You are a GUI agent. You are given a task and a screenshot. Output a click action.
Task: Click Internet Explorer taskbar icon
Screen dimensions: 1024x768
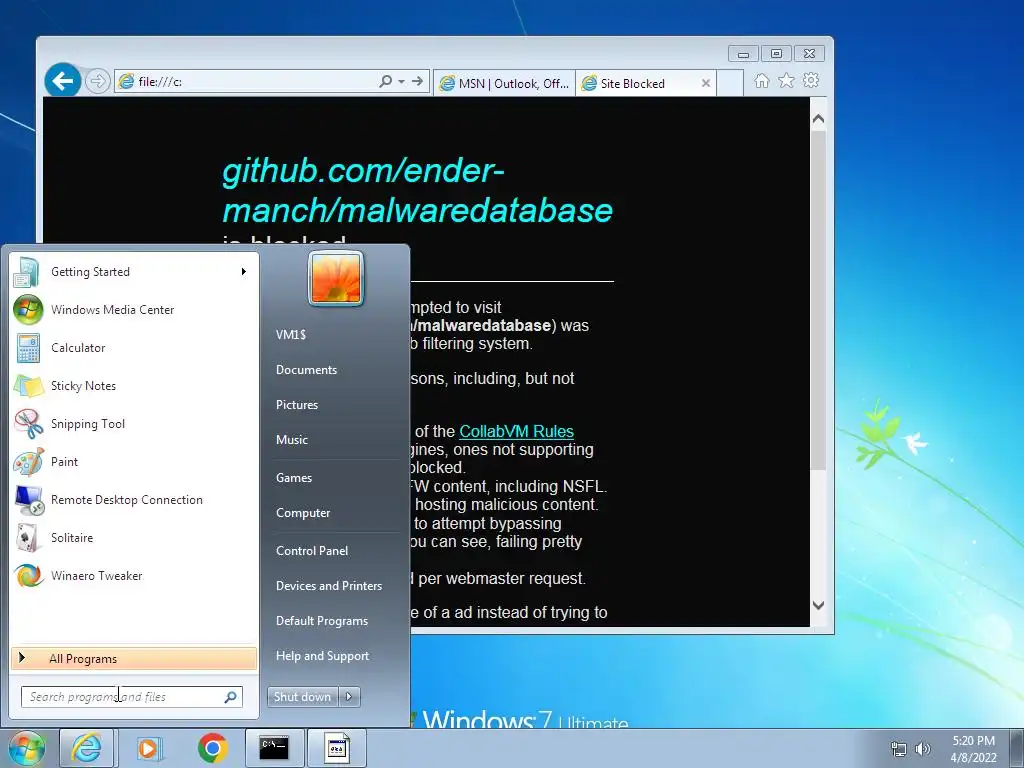pos(86,748)
